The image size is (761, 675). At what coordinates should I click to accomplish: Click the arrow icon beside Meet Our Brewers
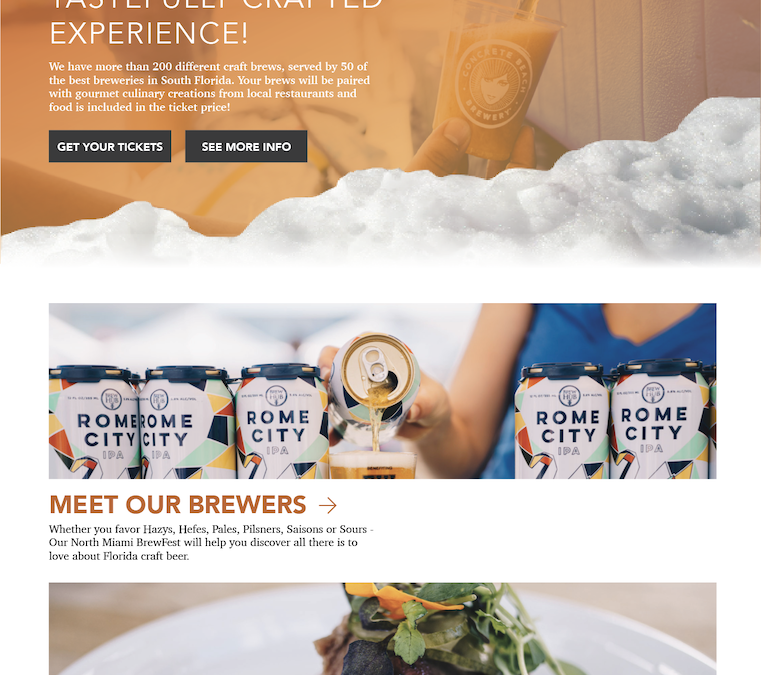(328, 506)
